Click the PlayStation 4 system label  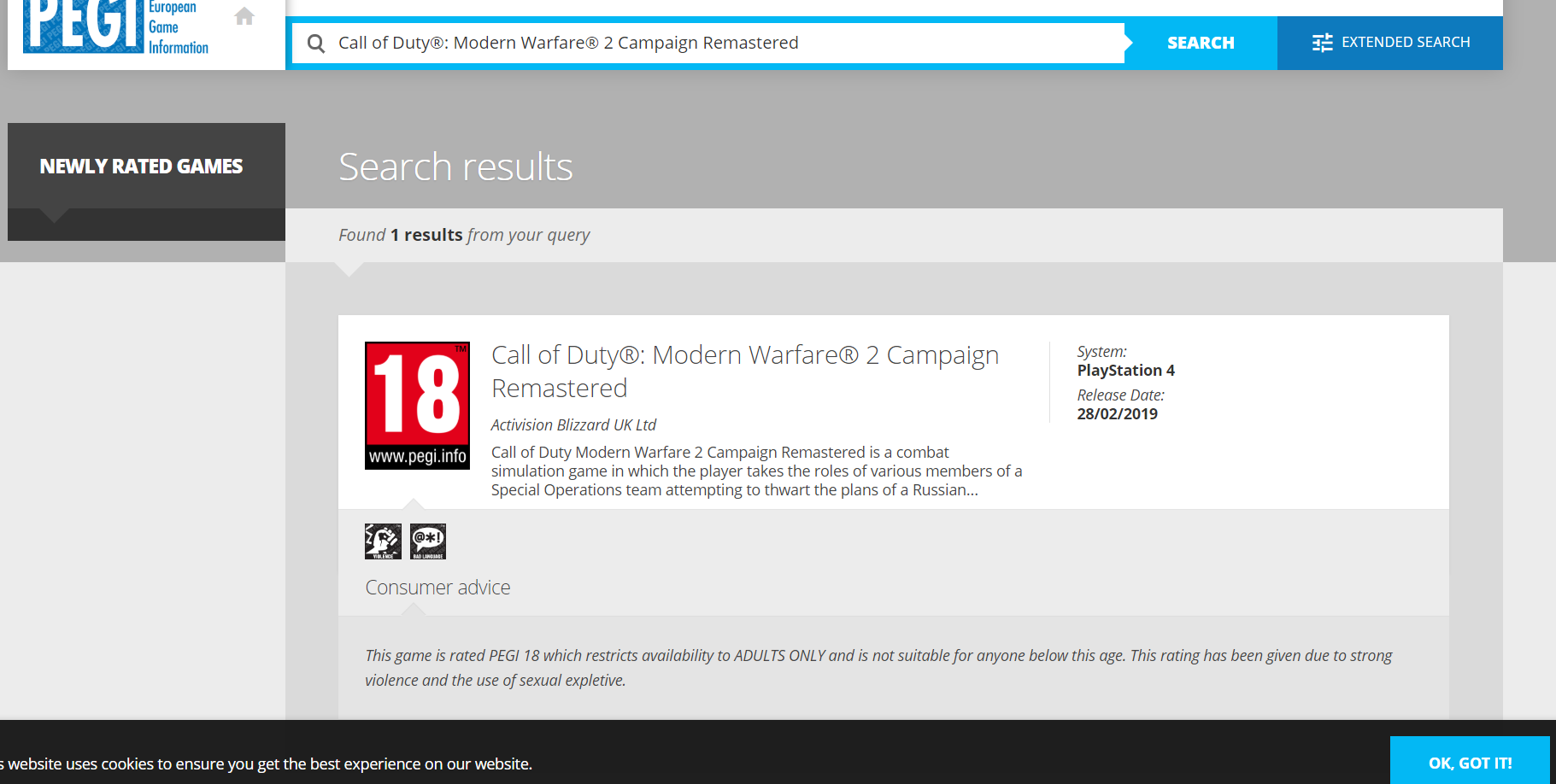pos(1125,371)
